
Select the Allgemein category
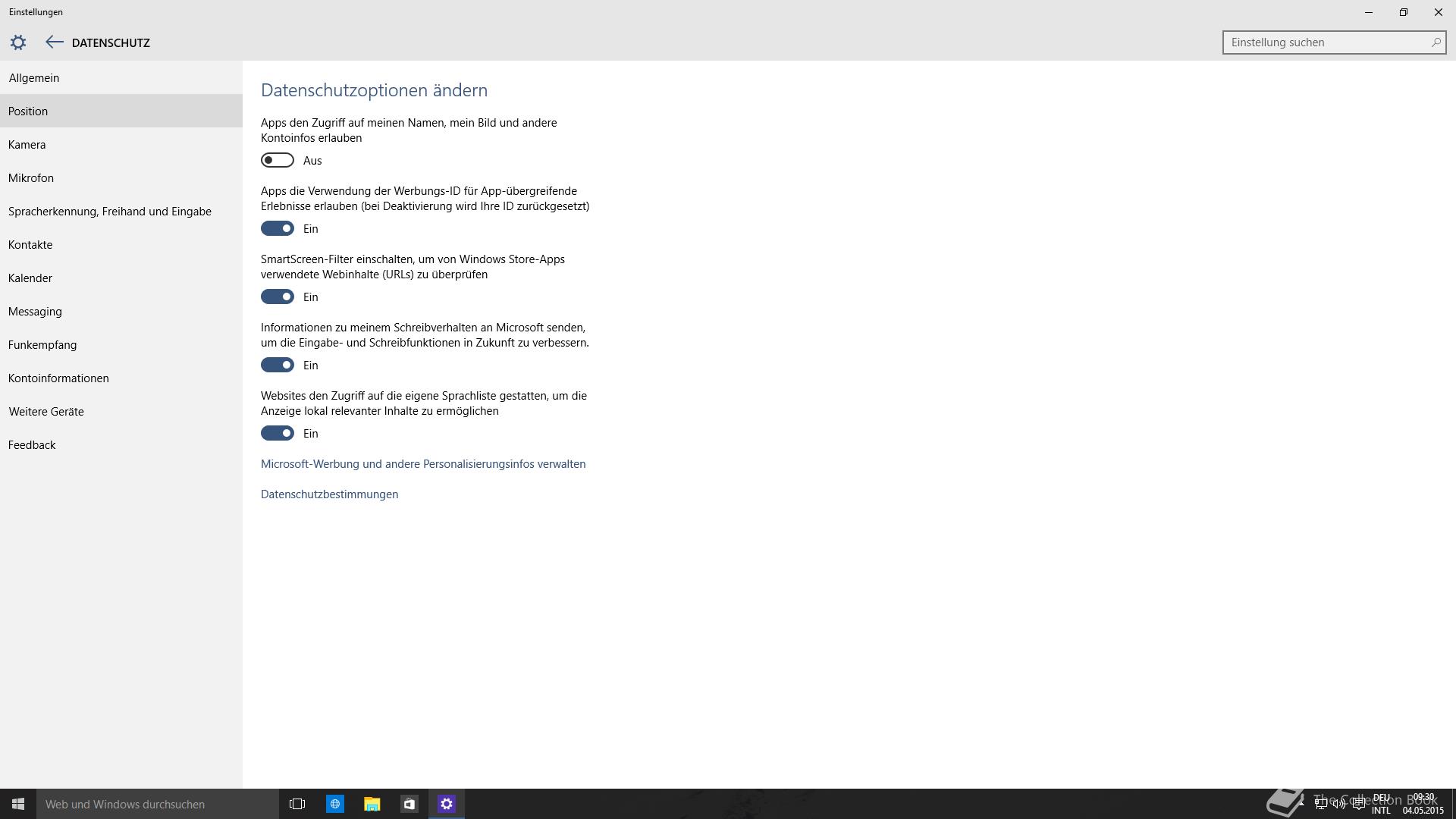pos(121,77)
